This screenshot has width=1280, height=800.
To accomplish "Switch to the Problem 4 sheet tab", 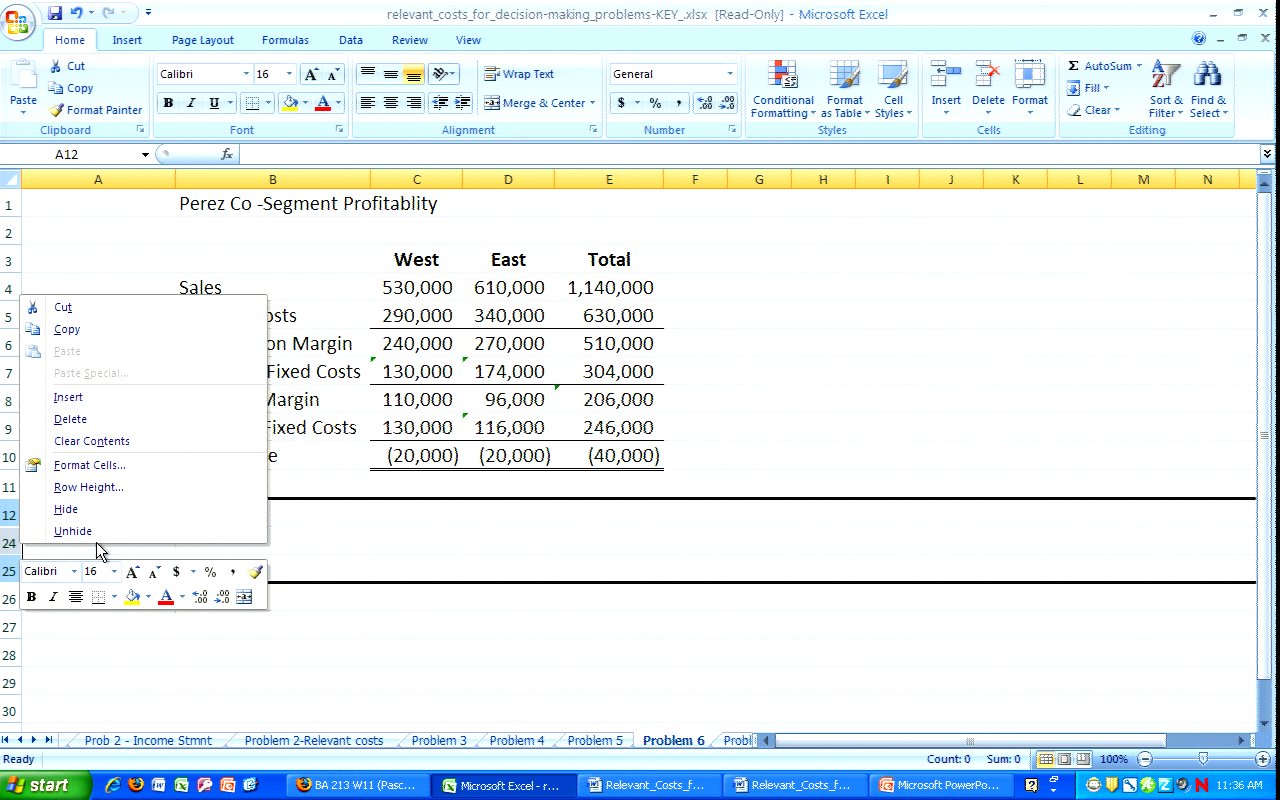I will pos(517,741).
